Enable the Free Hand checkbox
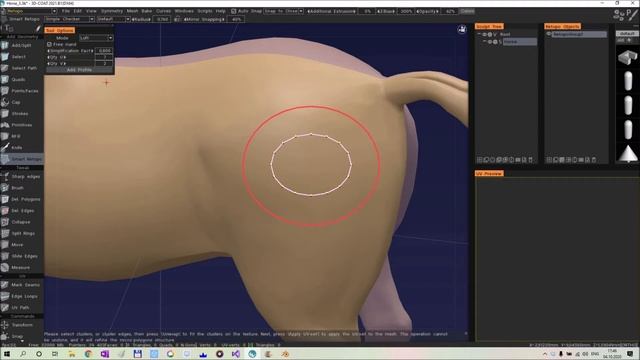The image size is (640, 360). click(49, 44)
